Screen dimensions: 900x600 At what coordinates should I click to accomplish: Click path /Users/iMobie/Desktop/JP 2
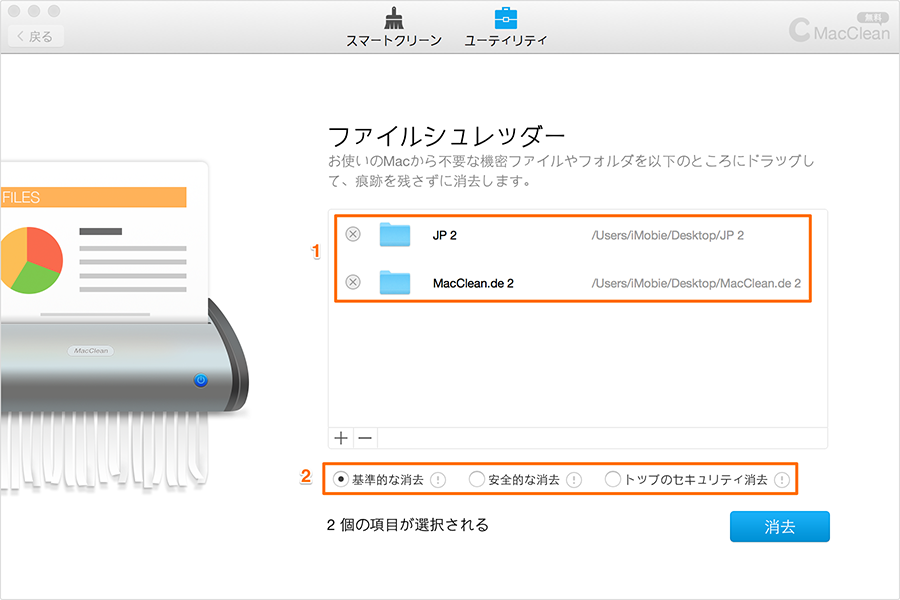(668, 235)
